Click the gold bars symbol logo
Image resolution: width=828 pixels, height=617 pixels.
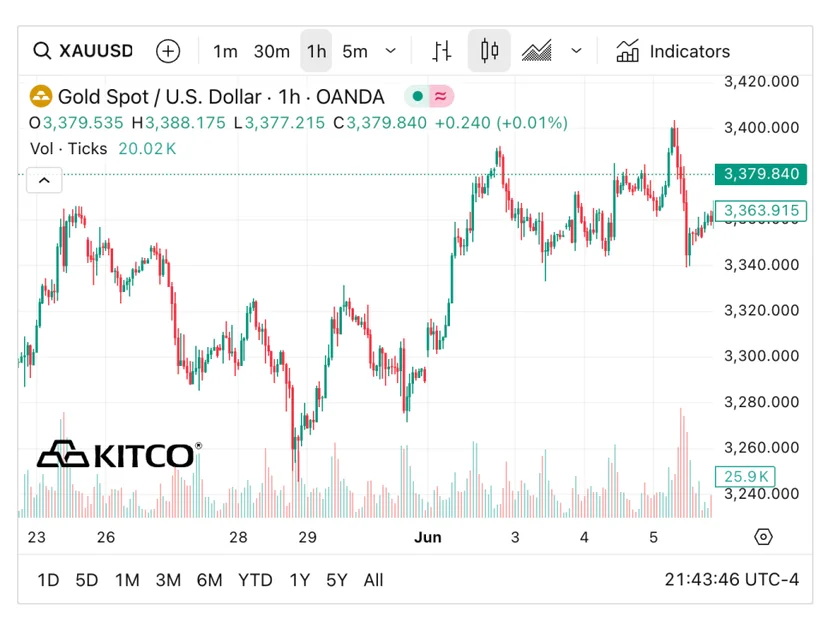pyautogui.click(x=41, y=96)
